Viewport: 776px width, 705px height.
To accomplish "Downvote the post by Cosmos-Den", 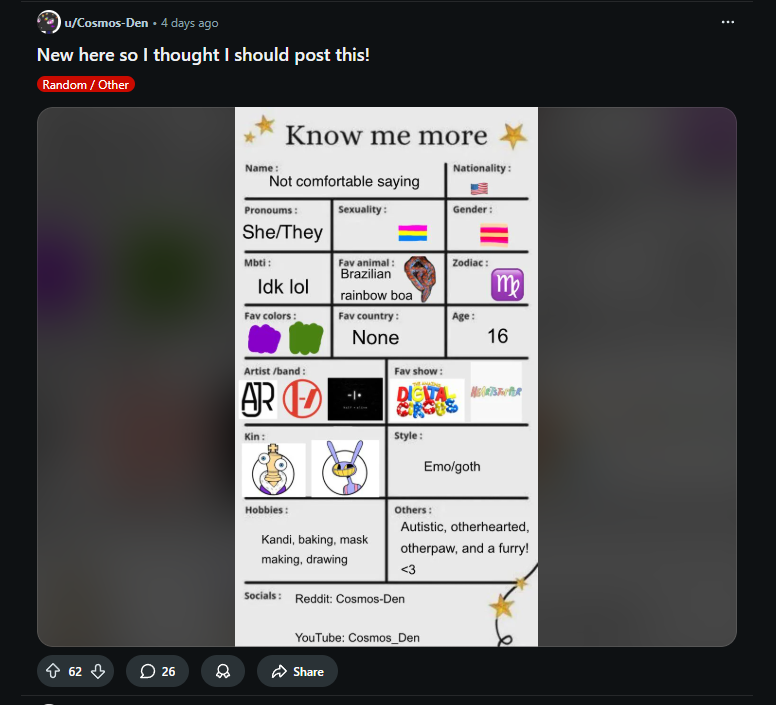I will click(x=98, y=672).
